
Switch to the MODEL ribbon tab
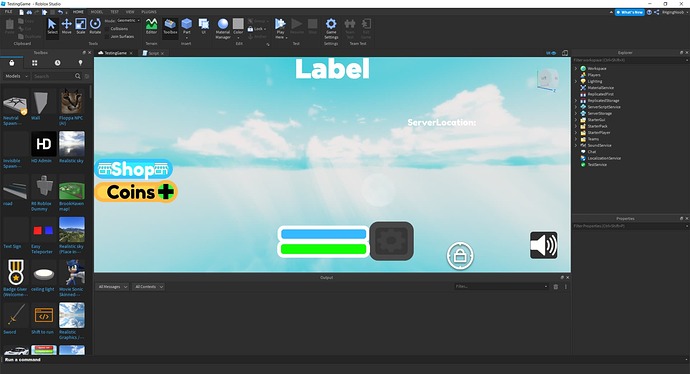[x=96, y=12]
